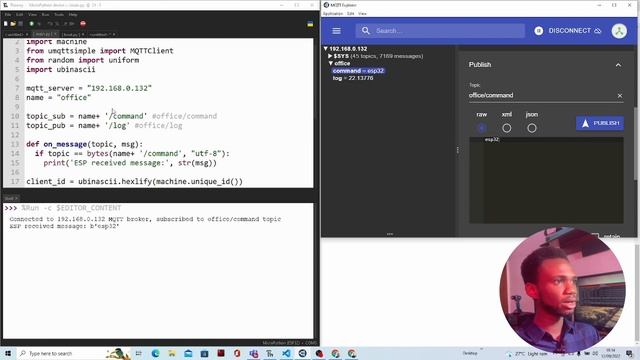Click the weather widget showing 27°C
This screenshot has height=360, width=640.
[x=528, y=353]
